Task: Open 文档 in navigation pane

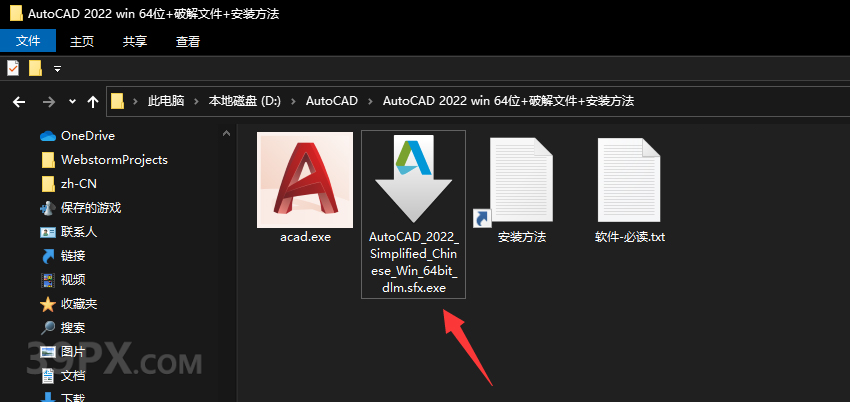Action: point(73,375)
